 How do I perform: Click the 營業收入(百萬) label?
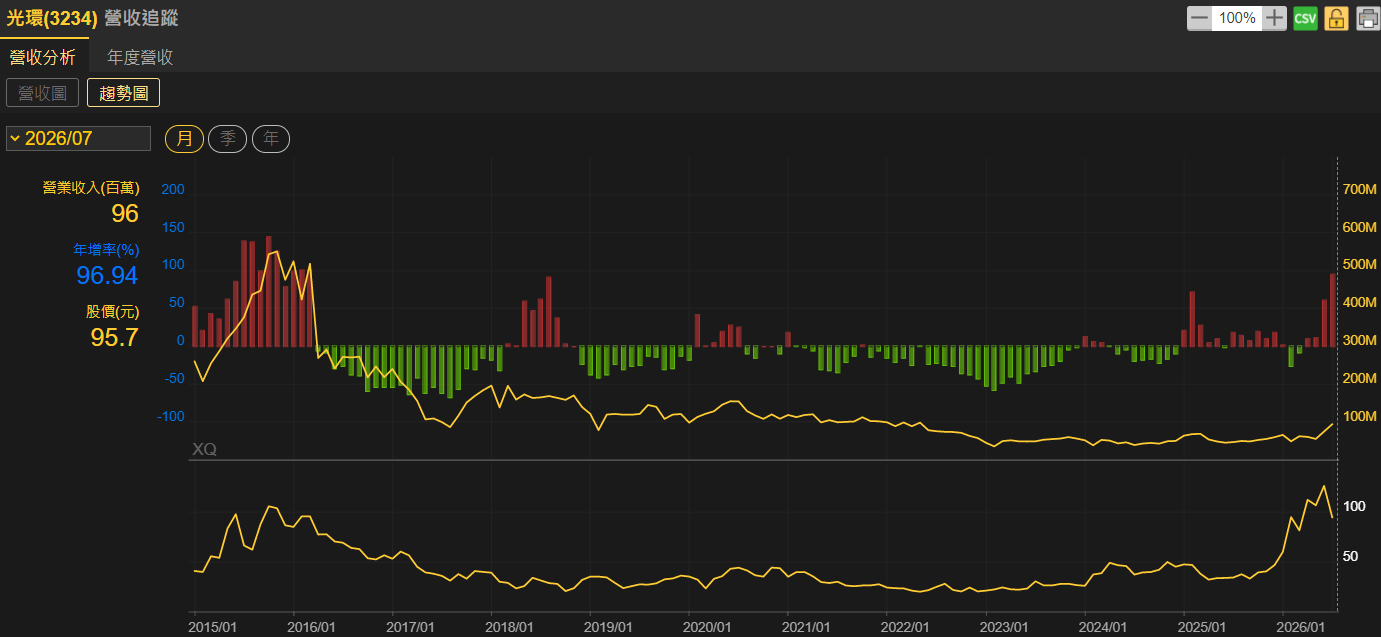91,187
